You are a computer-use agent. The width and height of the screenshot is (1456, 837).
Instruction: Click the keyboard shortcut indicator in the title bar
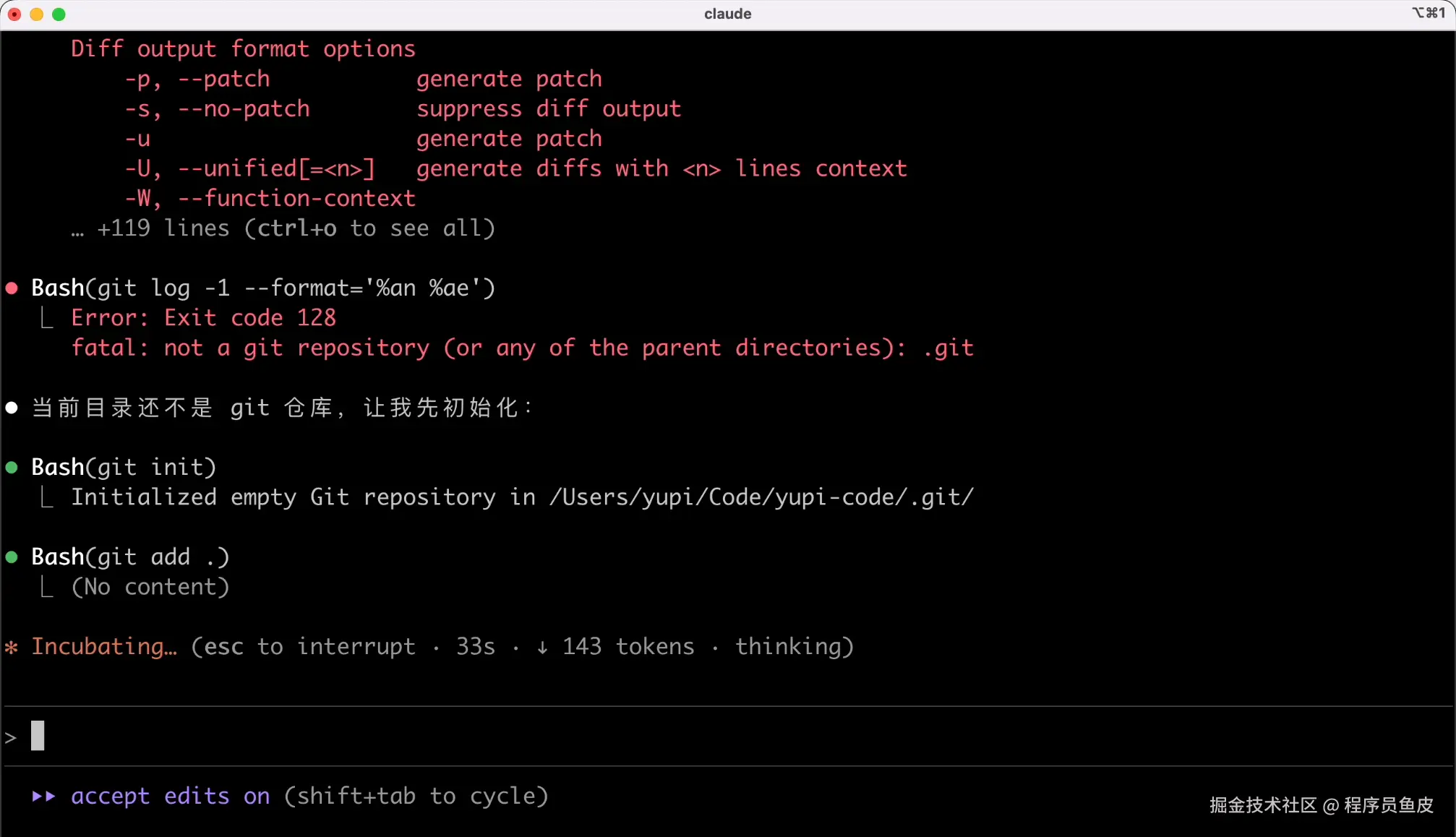pyautogui.click(x=1428, y=13)
